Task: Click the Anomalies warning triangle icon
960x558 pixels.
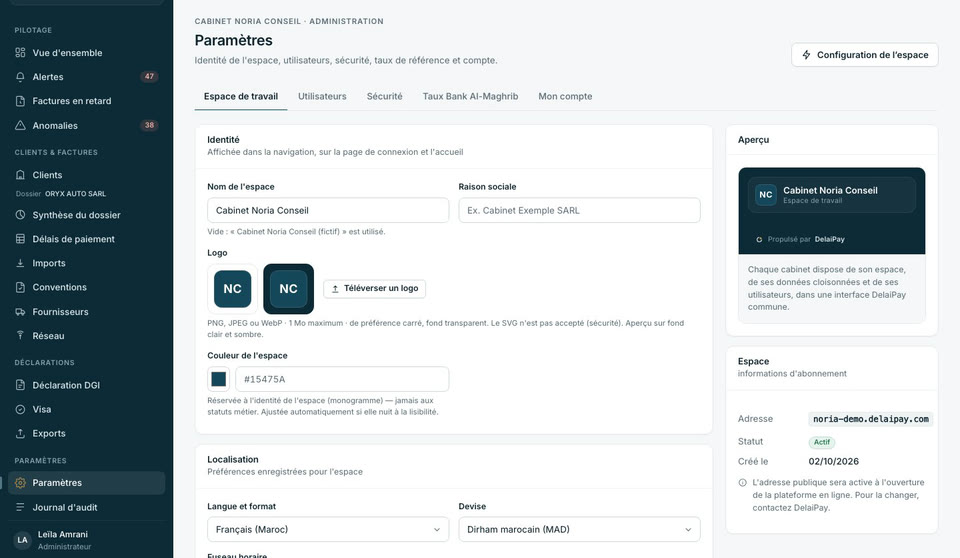Action: (x=20, y=126)
